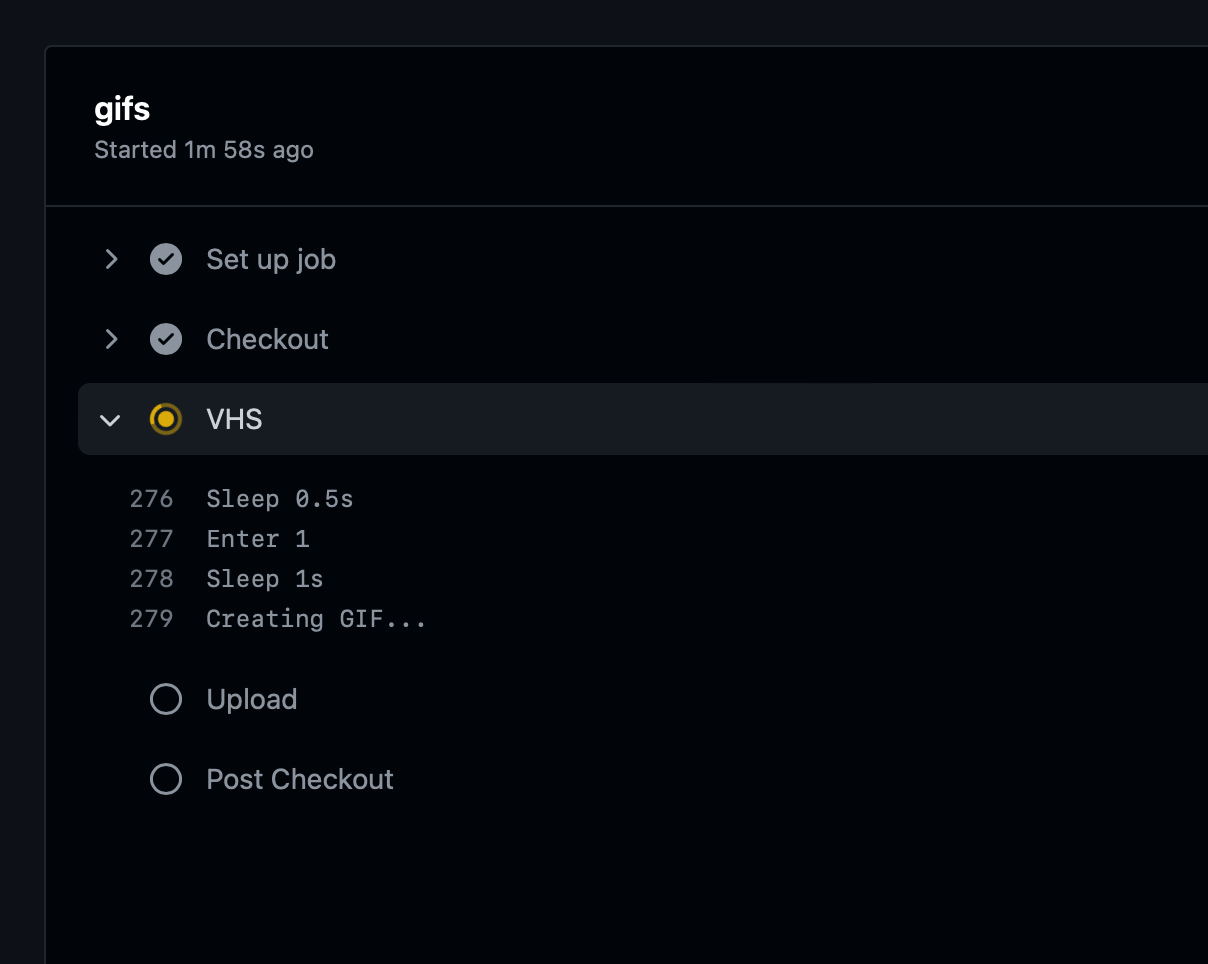Screen dimensions: 1208x964
Task: Open the Upload step row
Action: (252, 699)
